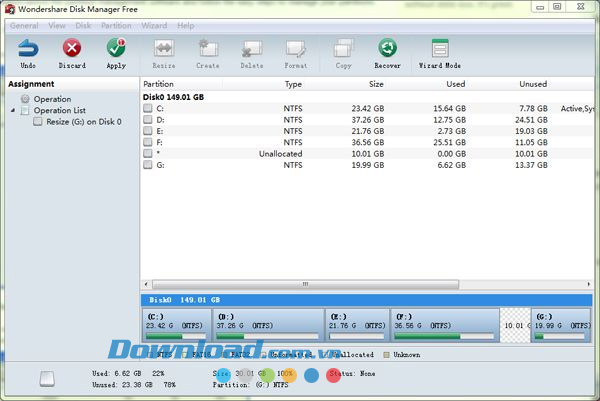Click the Unused: 23.38 GB status entry
Screen dimensions: 600x401
[x=134, y=385]
